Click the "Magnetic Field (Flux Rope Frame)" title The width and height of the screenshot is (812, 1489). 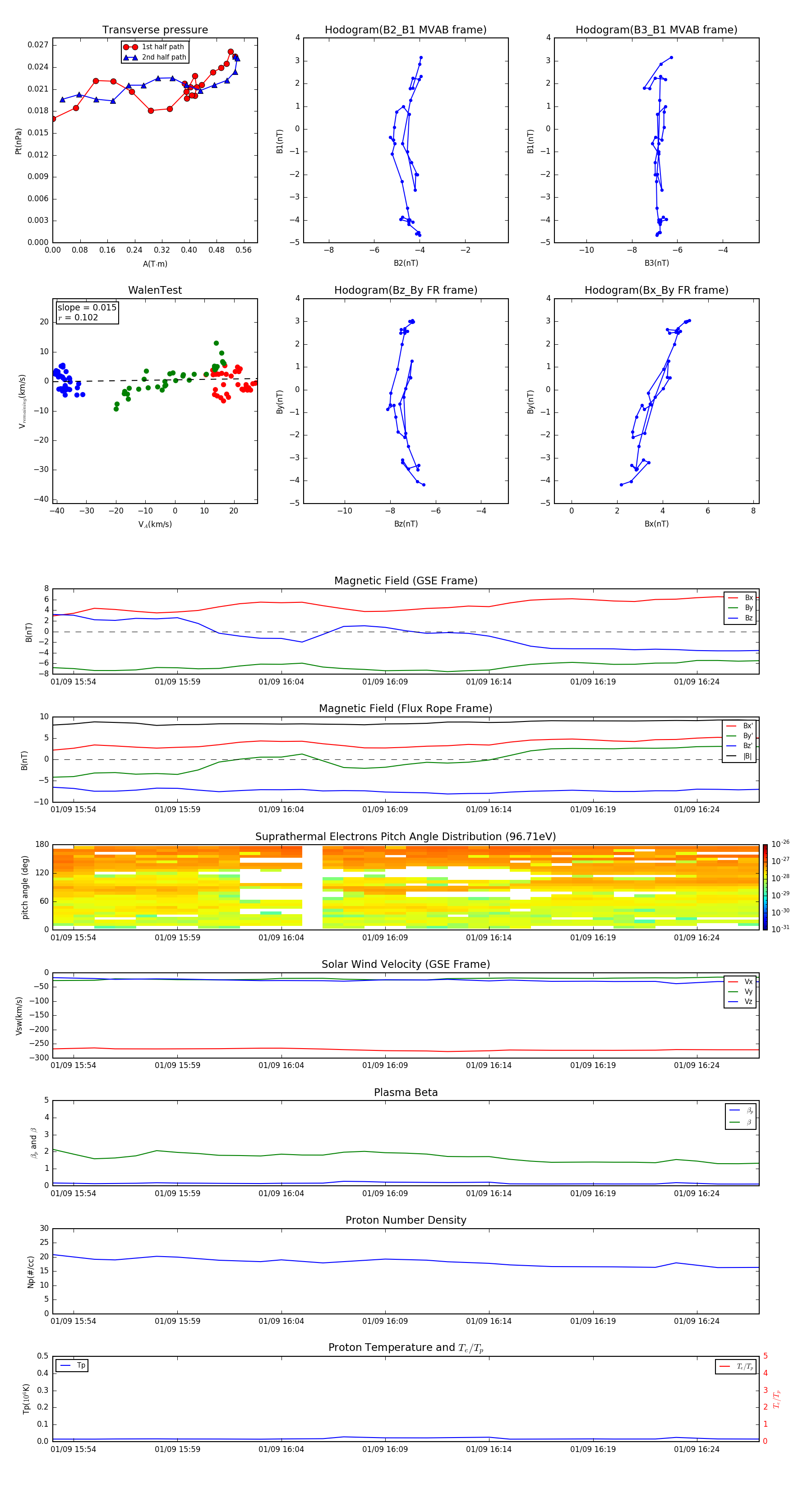tap(406, 709)
